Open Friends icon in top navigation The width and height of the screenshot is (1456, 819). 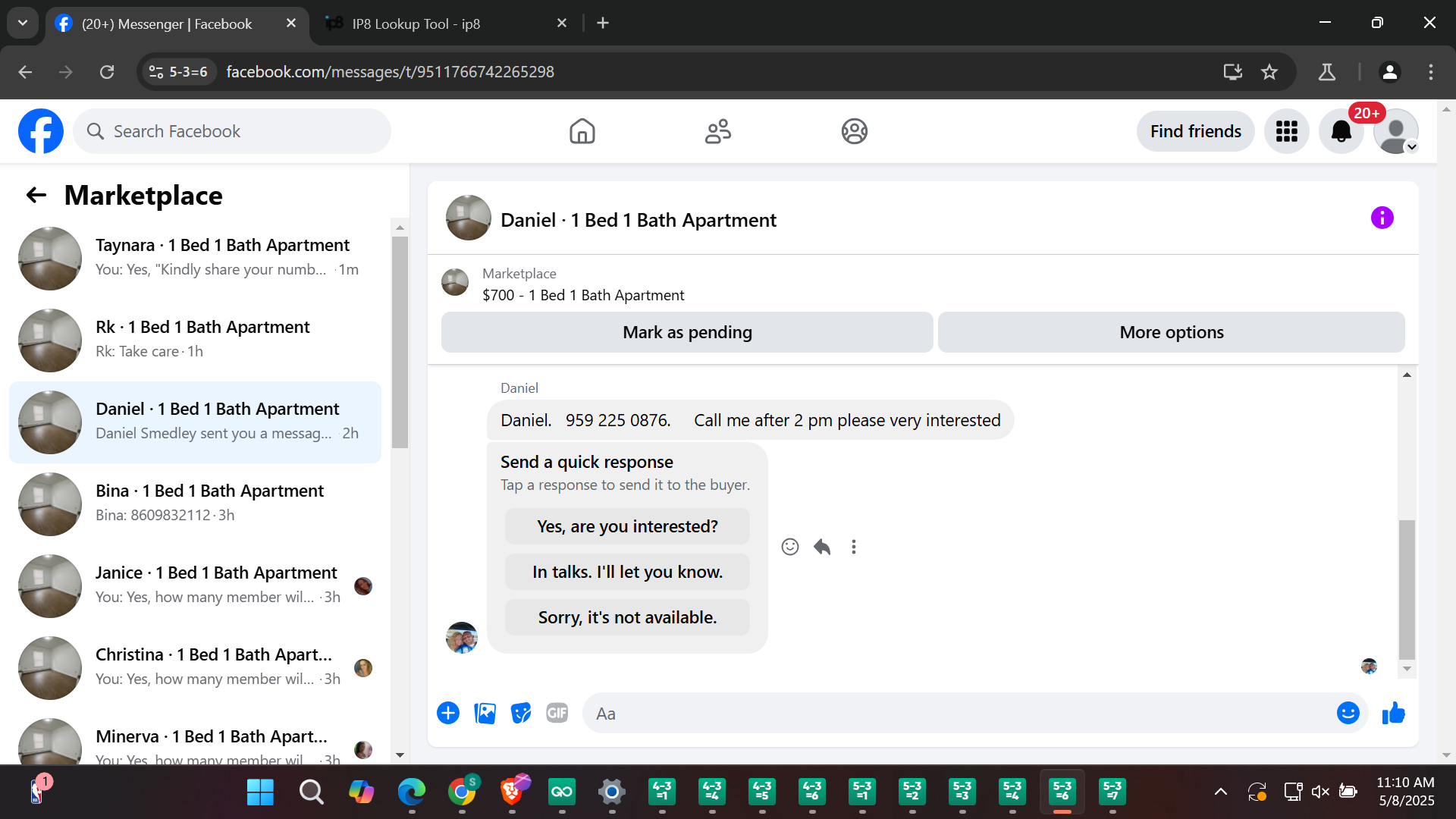717,131
